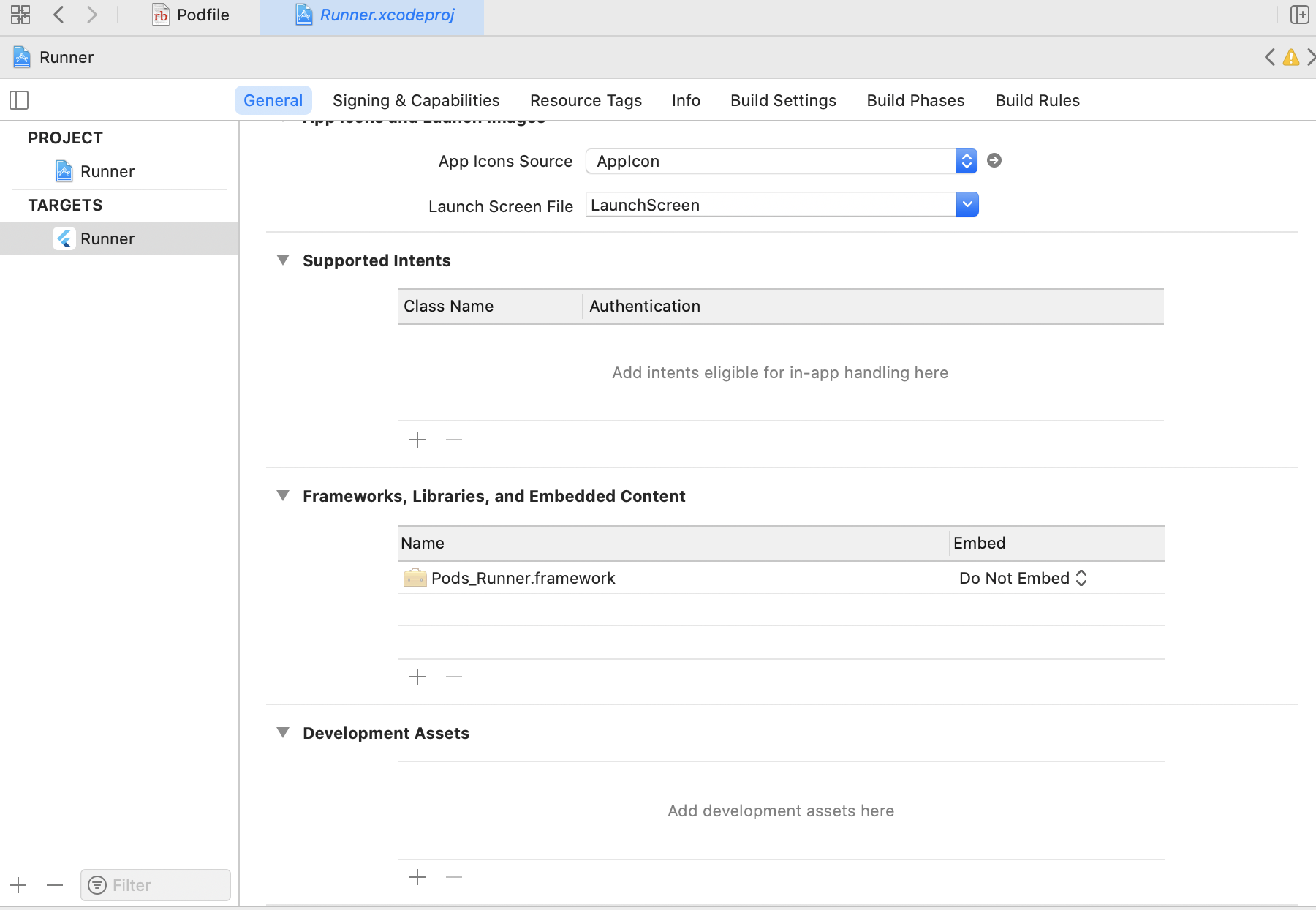
Task: Click the add editor split icon
Action: [1299, 15]
